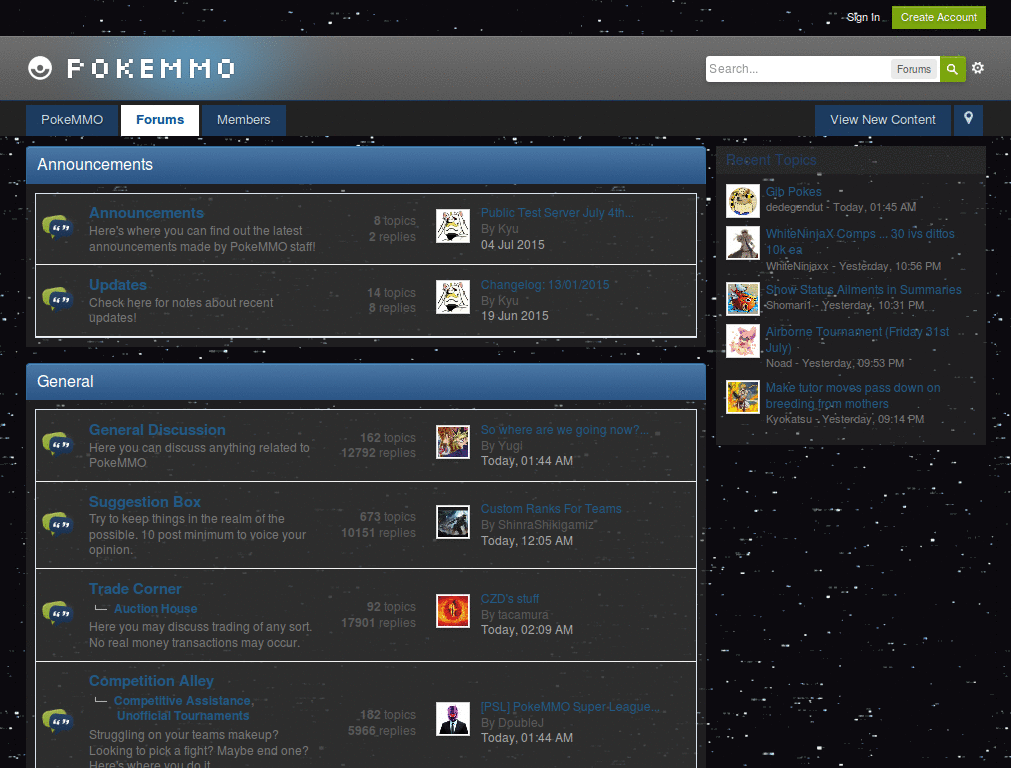The image size is (1024, 768).
Task: Click the Suggestion Box forum icon
Action: coord(57,524)
